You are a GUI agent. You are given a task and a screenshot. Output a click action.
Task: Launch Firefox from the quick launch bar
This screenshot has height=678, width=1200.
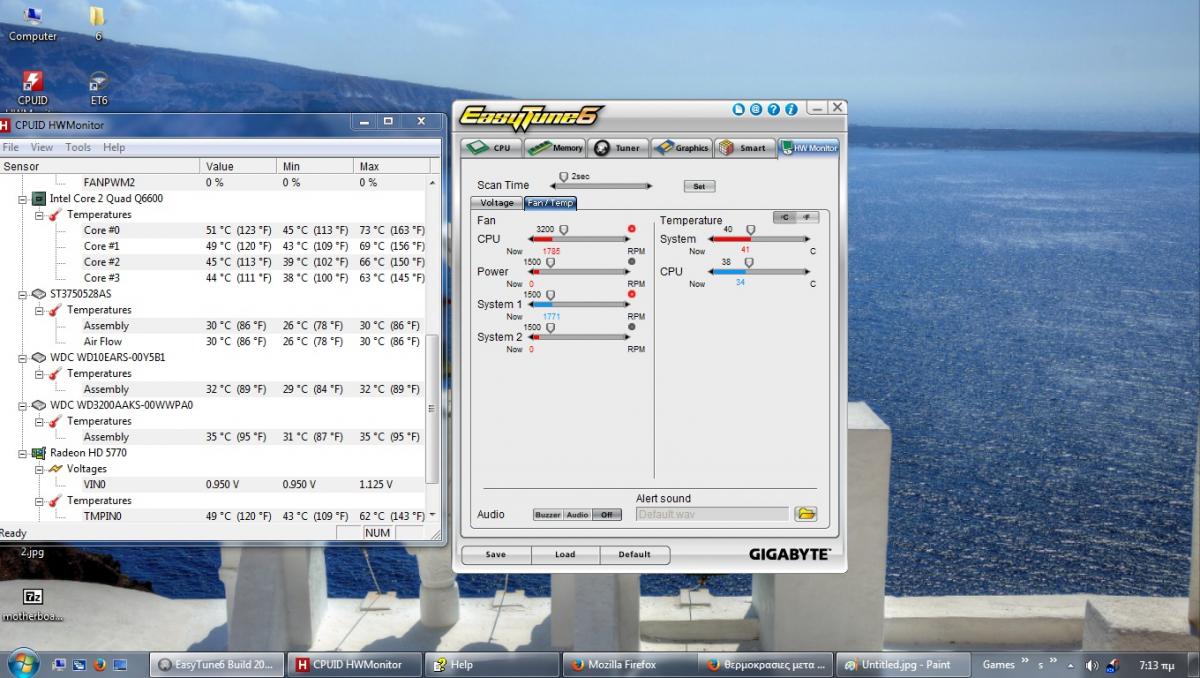pyautogui.click(x=99, y=664)
